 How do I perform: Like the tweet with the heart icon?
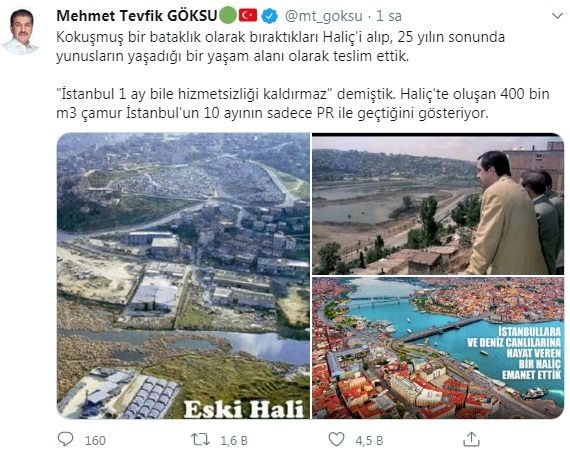coord(336,439)
